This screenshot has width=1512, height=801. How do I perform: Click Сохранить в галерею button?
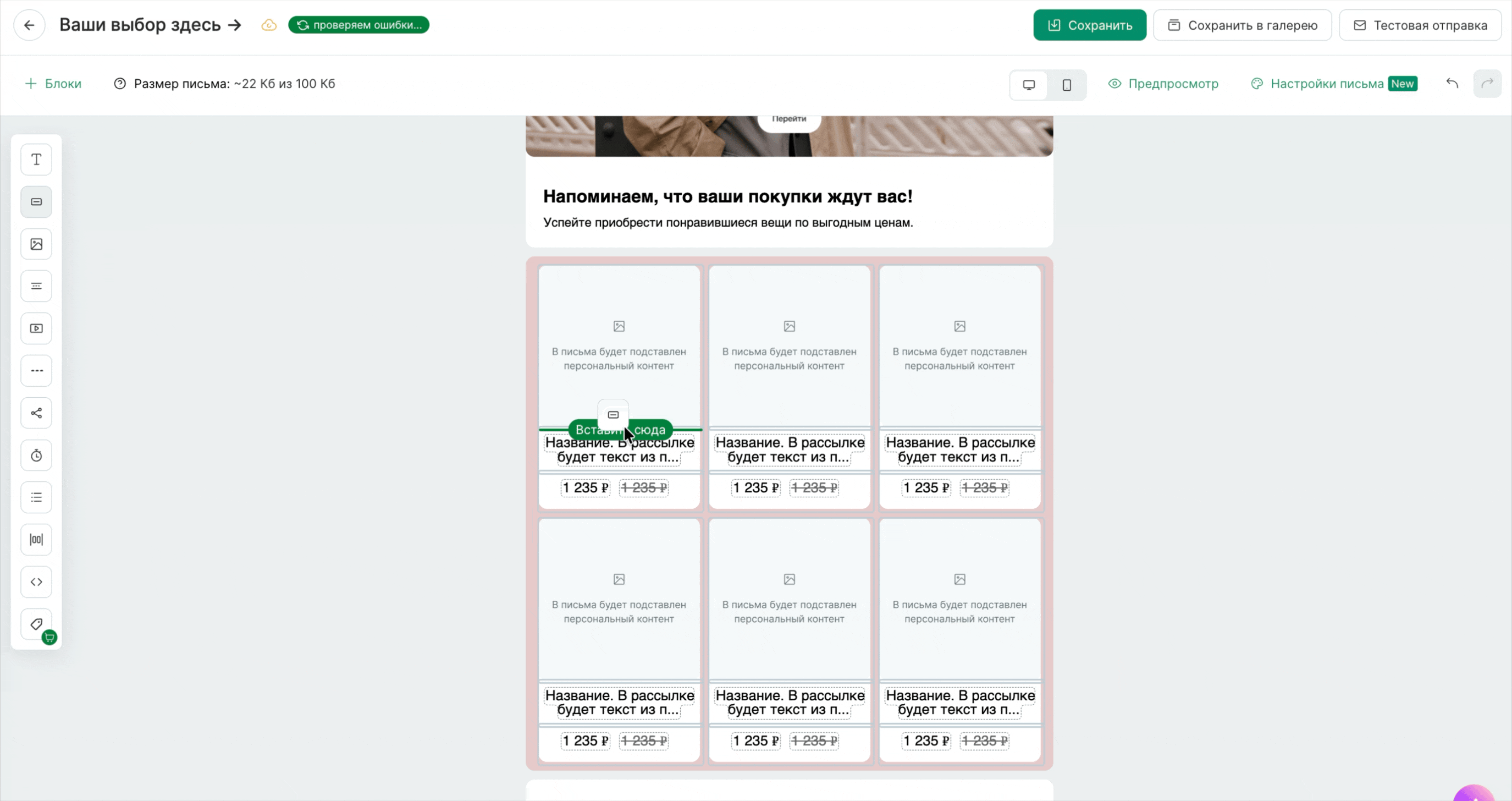coord(1243,25)
